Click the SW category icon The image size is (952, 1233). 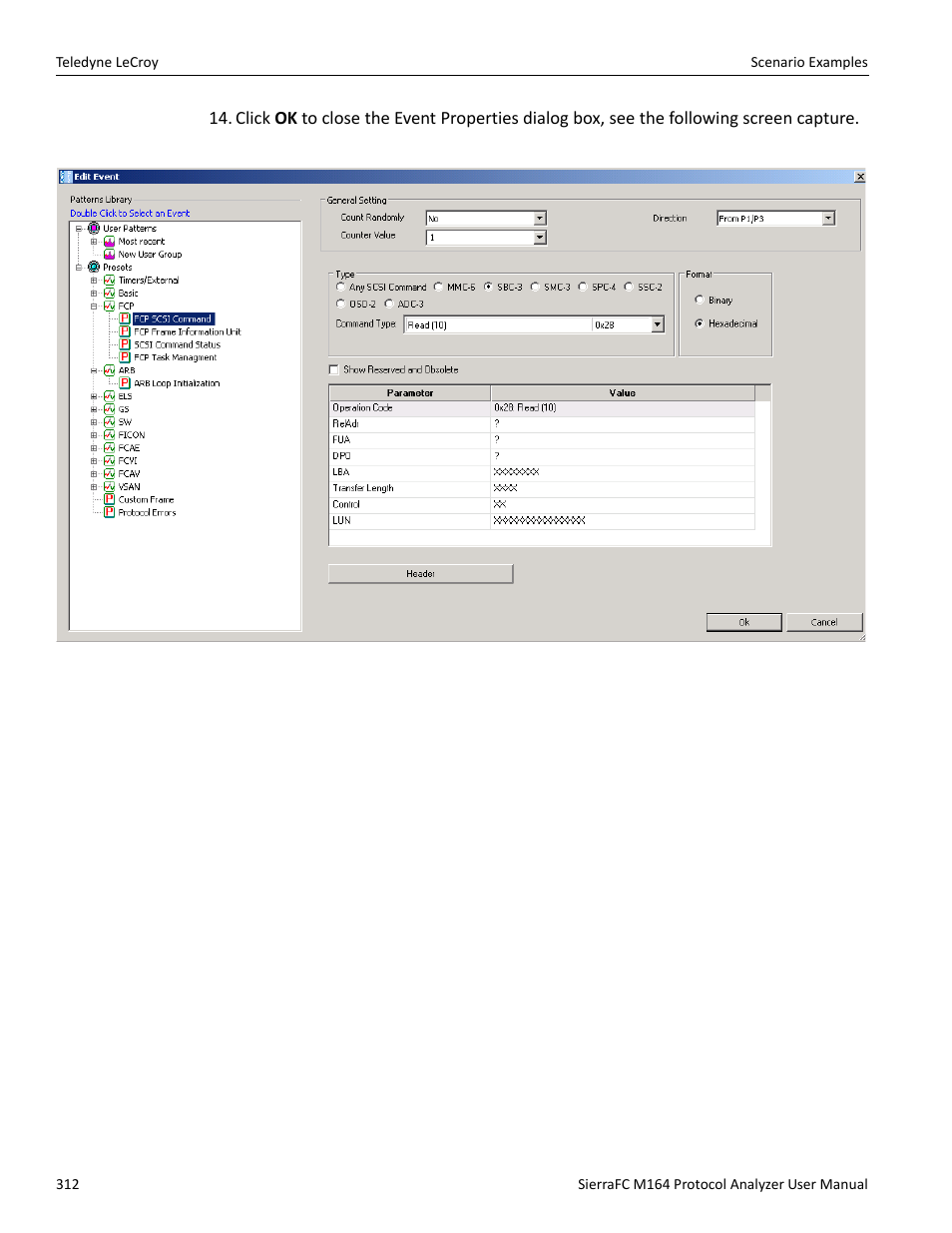point(110,422)
